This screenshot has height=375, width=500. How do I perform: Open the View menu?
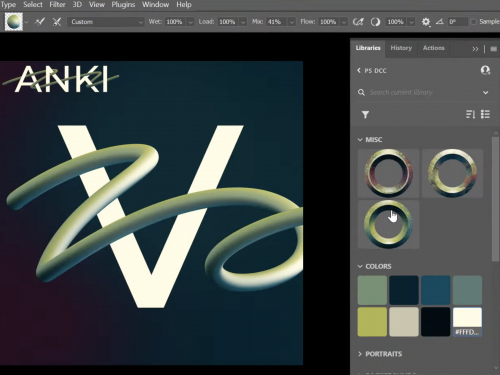(96, 5)
